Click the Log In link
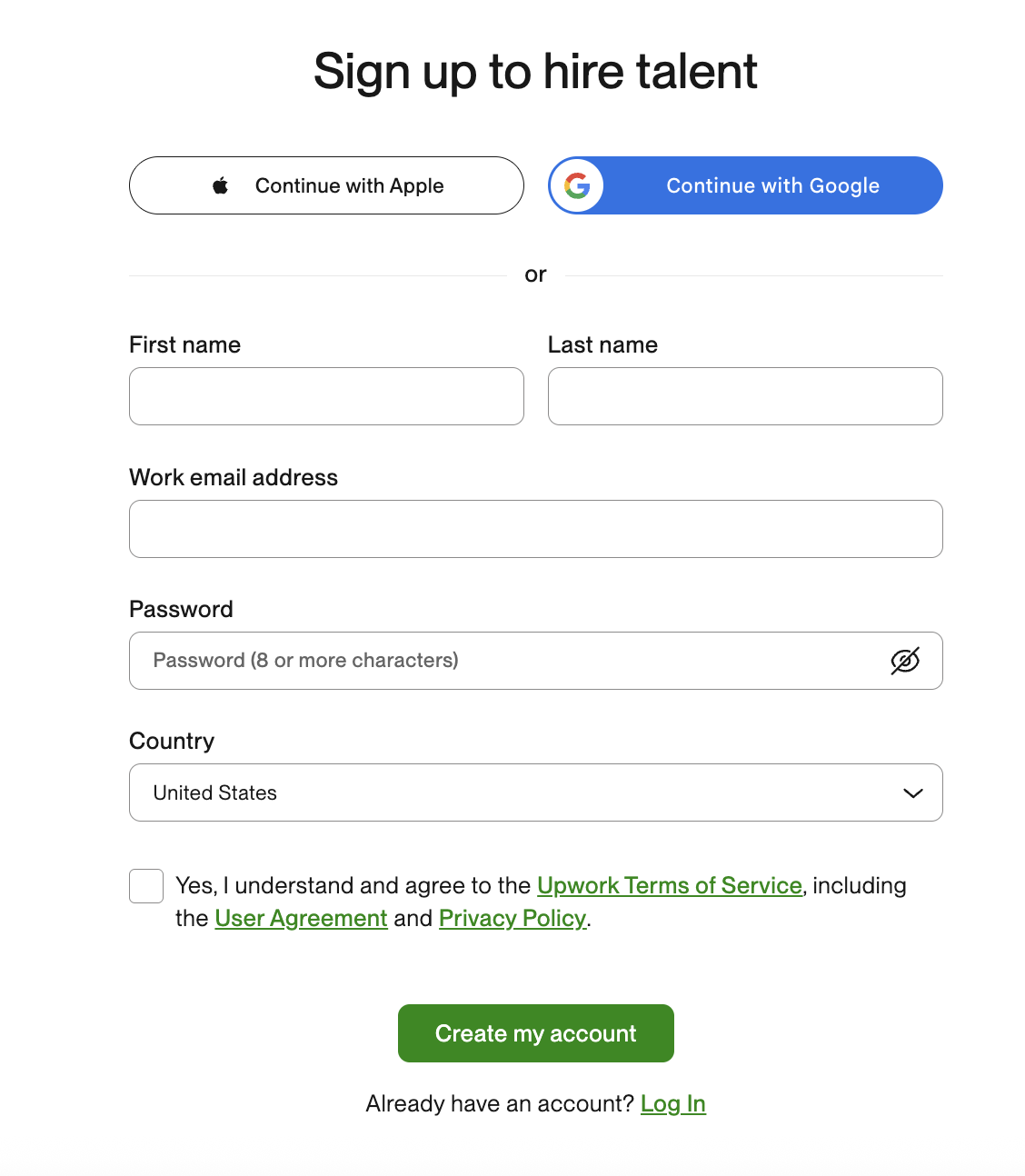This screenshot has width=1025, height=1176. pos(673,1103)
